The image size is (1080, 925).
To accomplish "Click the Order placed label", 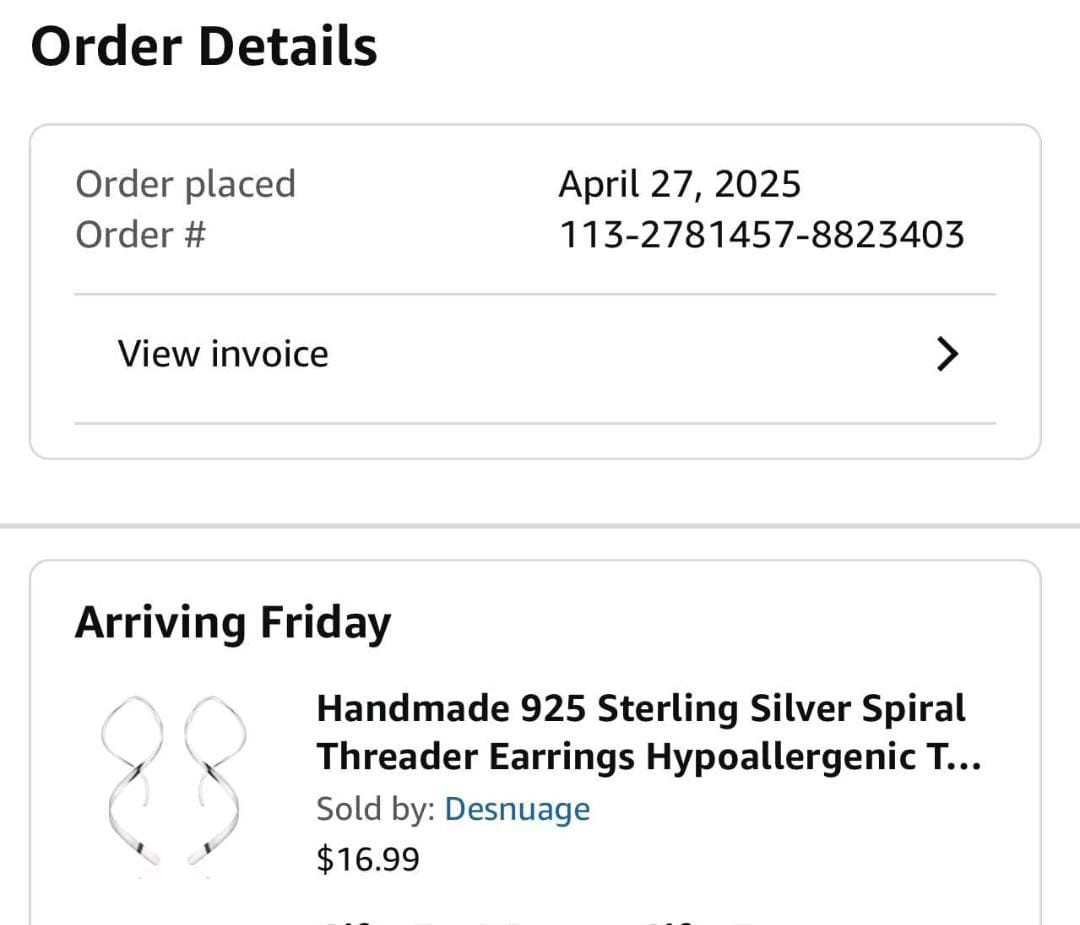I will pyautogui.click(x=185, y=185).
